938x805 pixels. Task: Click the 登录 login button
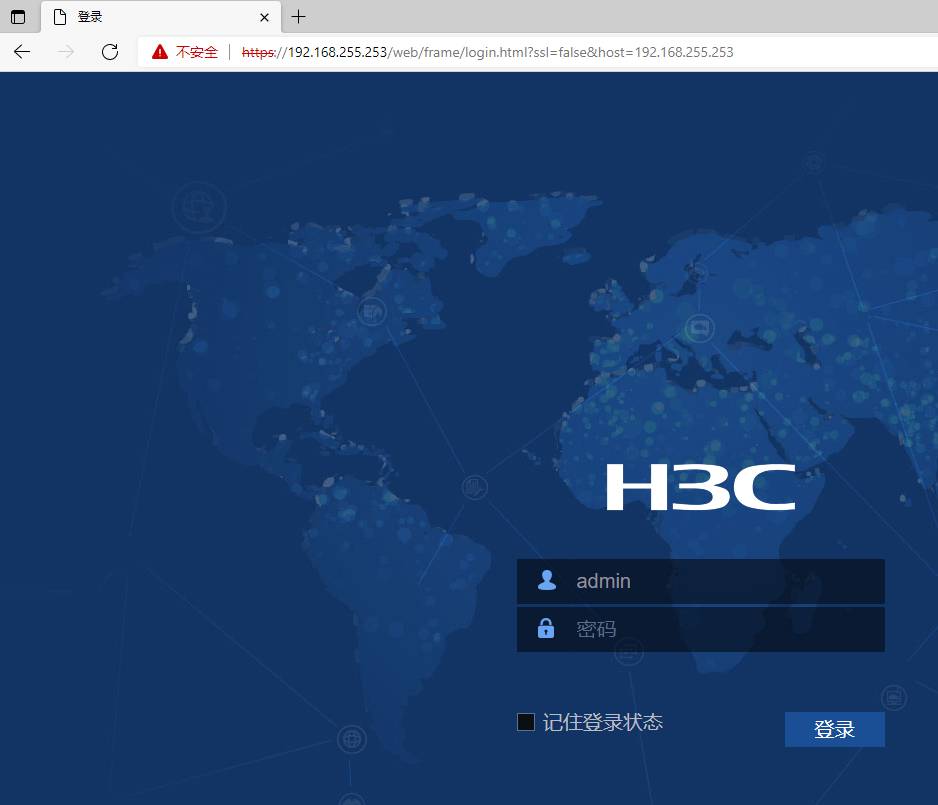835,729
